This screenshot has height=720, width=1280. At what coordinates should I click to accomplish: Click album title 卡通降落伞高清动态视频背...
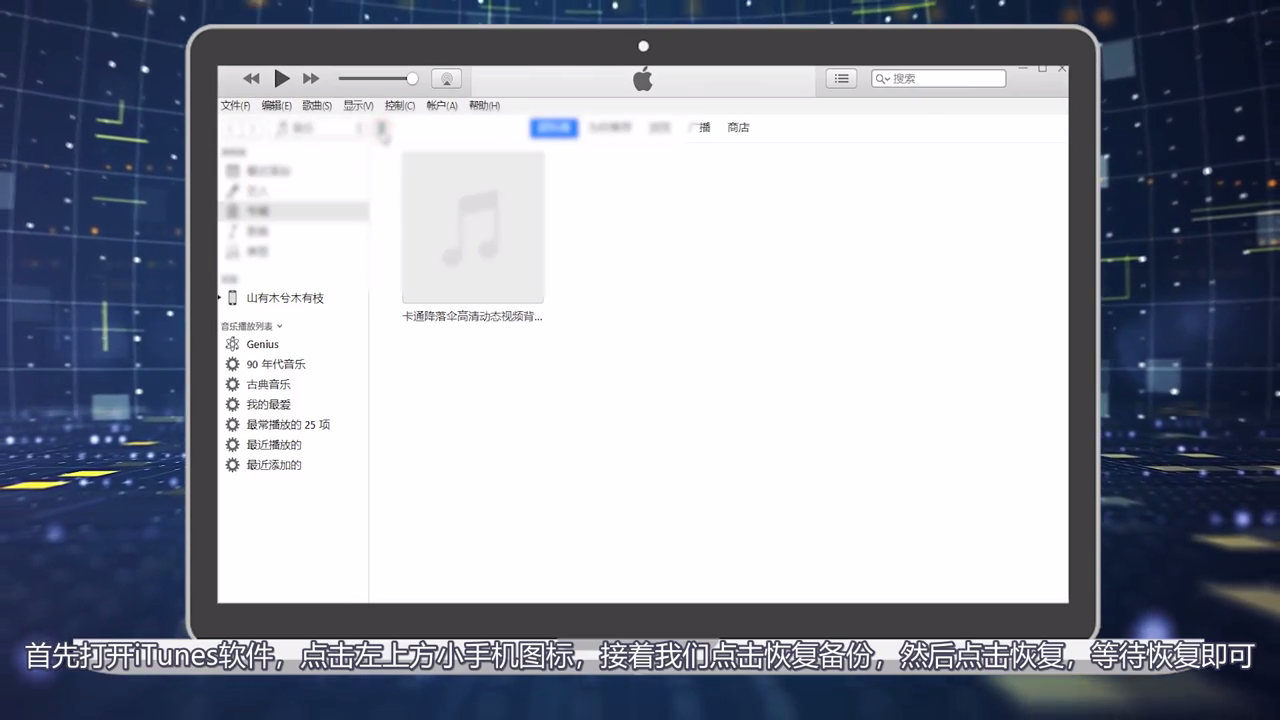click(x=473, y=316)
